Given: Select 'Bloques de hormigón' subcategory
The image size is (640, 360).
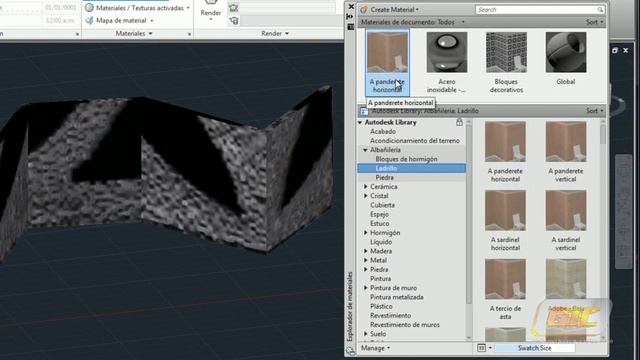Looking at the screenshot, I should coord(406,159).
